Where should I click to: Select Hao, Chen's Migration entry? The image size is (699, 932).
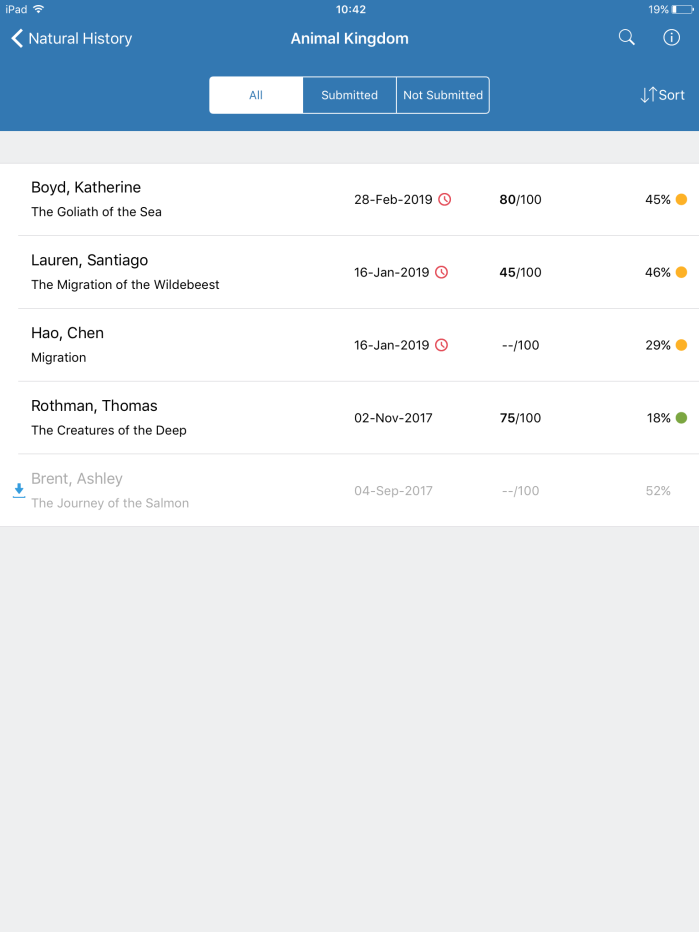tap(350, 345)
